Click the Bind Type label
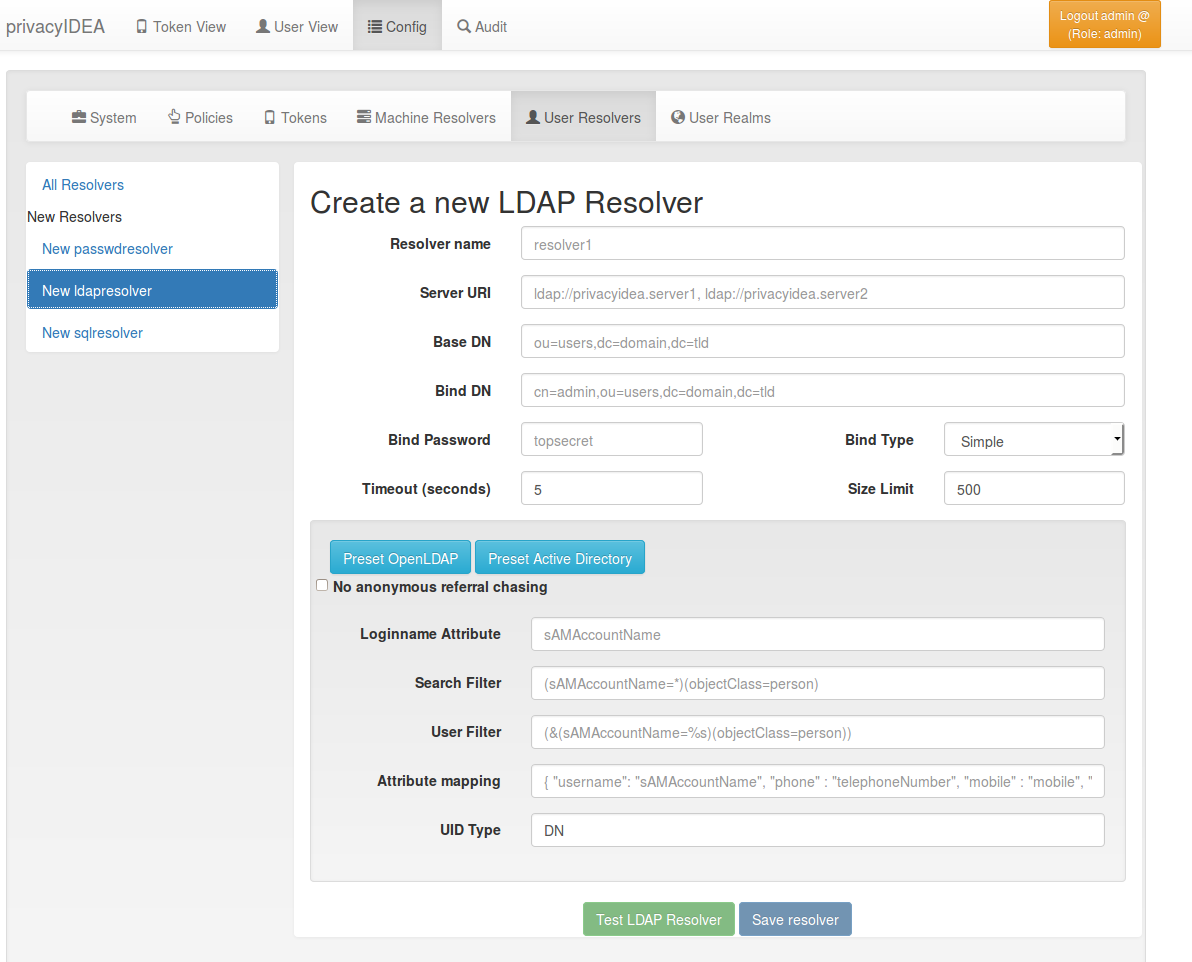This screenshot has height=962, width=1192. [879, 440]
